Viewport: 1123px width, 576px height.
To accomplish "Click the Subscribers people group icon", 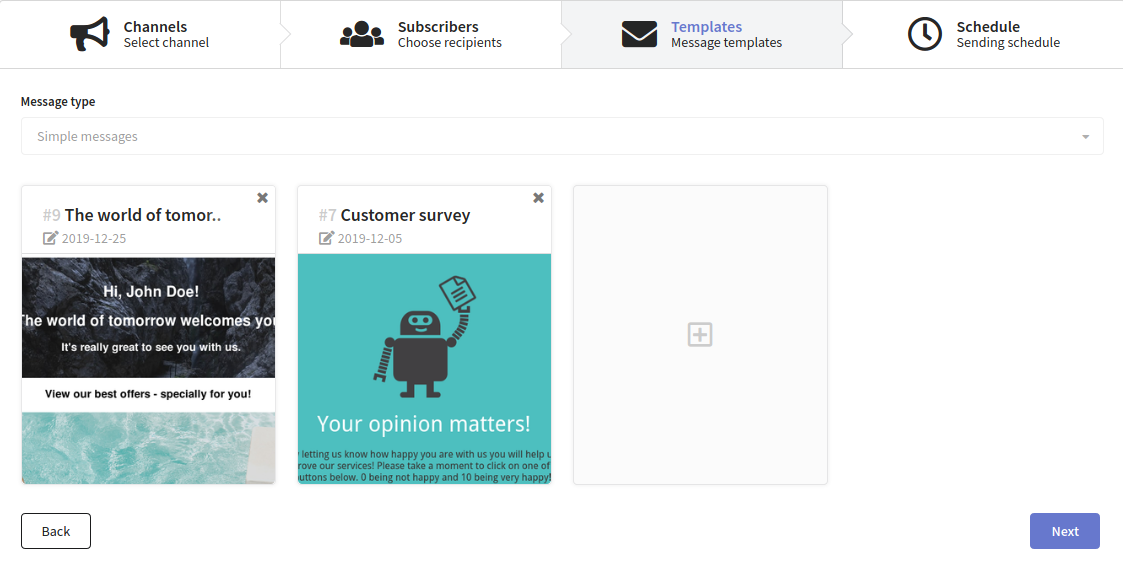I will tap(362, 34).
